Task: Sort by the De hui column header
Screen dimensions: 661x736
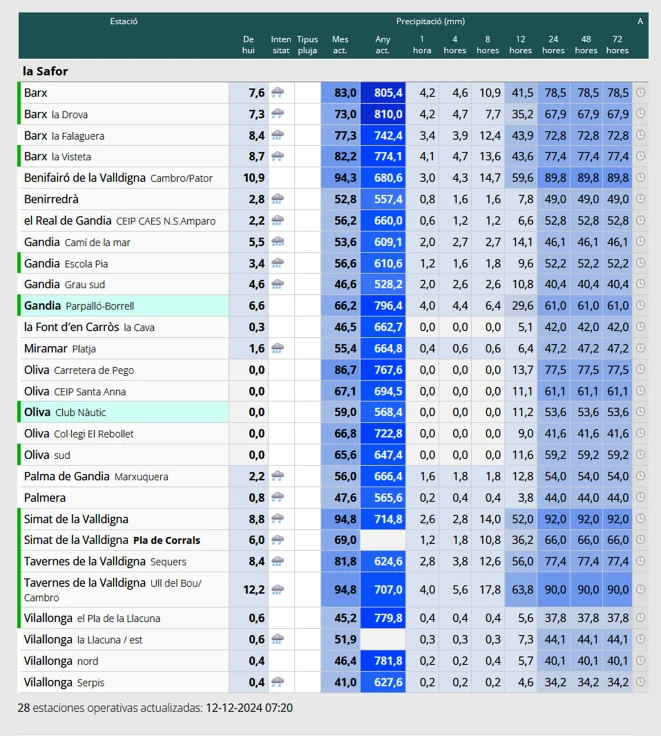Action: (248, 45)
